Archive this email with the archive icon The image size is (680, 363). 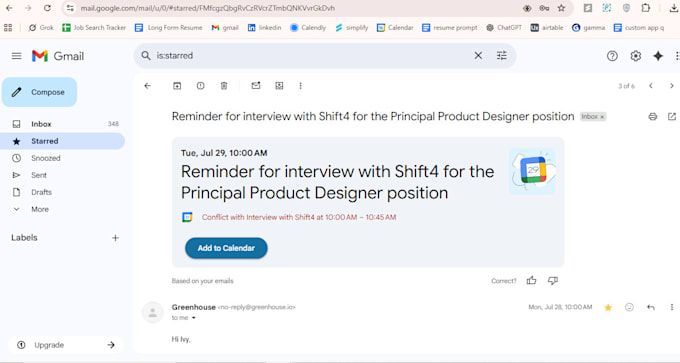(177, 86)
